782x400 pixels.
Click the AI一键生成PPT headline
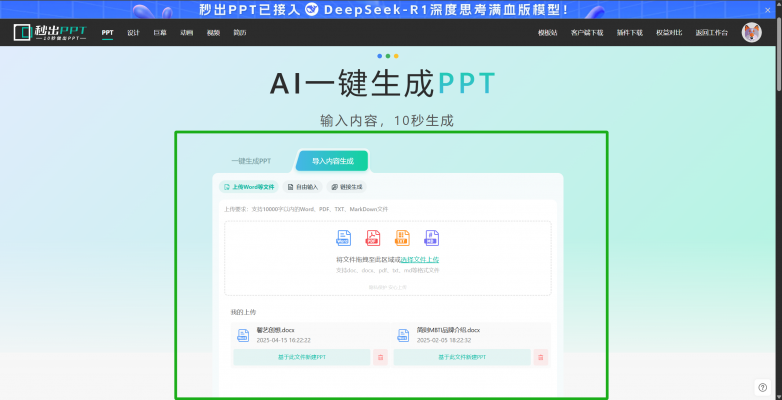383,83
